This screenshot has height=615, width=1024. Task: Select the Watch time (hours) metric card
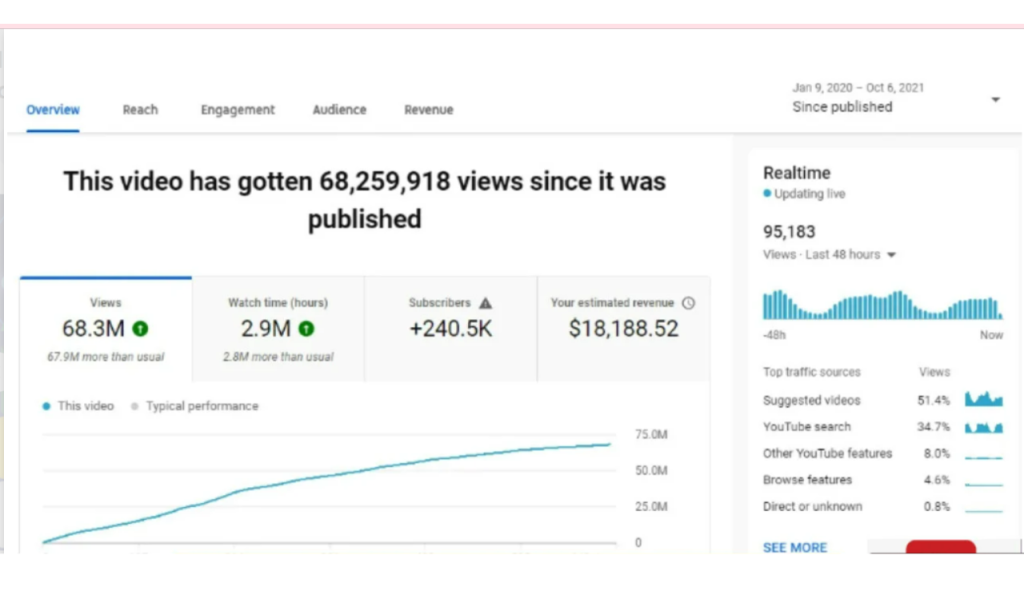point(278,329)
